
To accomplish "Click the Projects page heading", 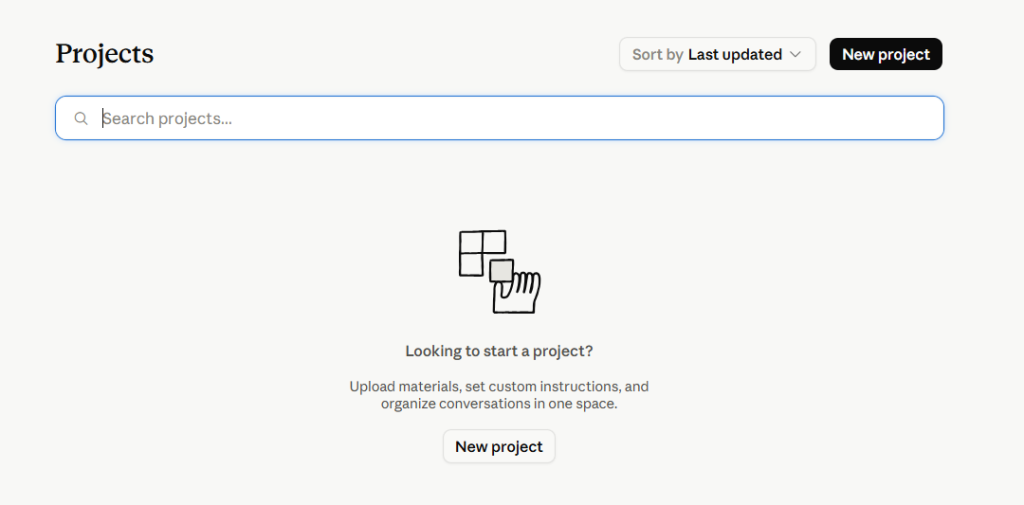I will pos(104,54).
